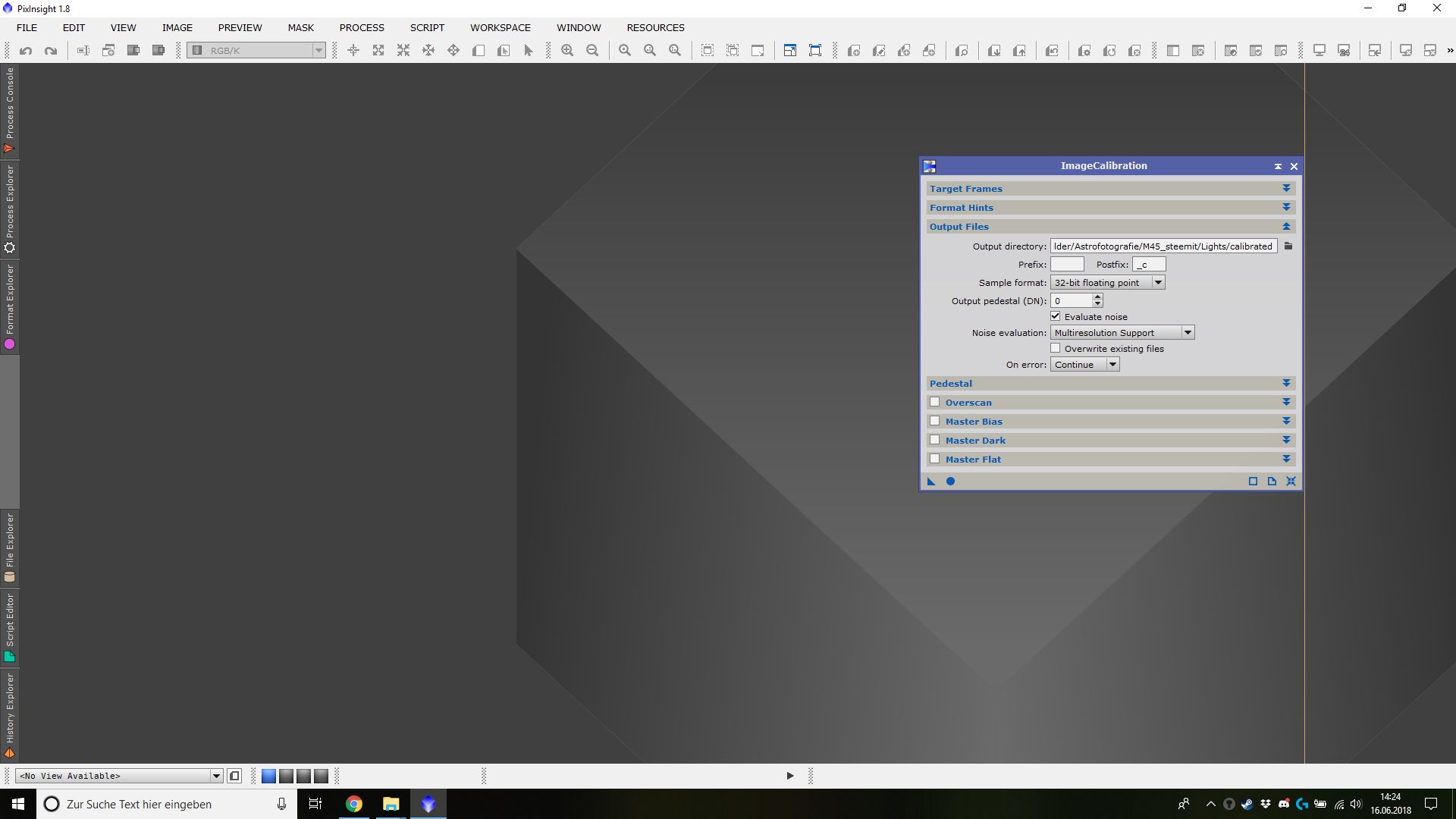Select the arrow pointer tool
The height and width of the screenshot is (819, 1456).
[x=529, y=51]
